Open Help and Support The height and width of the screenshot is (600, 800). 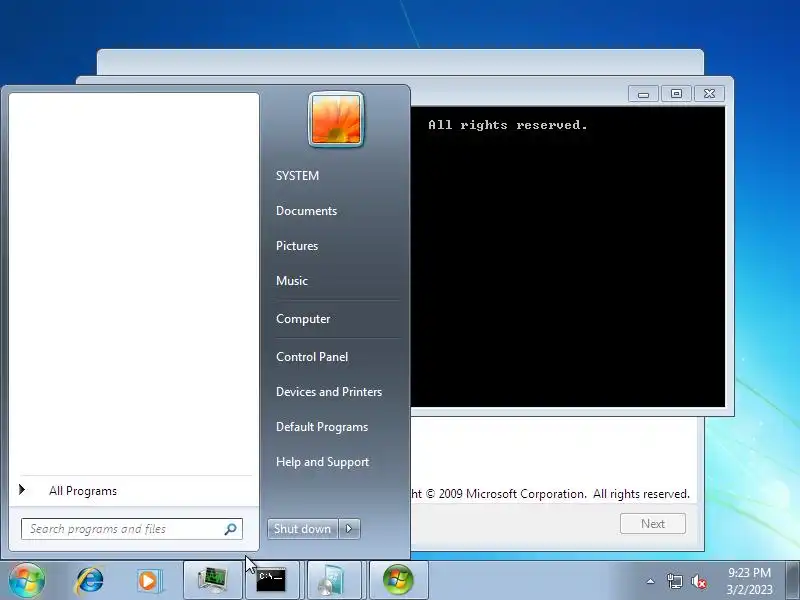pyautogui.click(x=322, y=462)
